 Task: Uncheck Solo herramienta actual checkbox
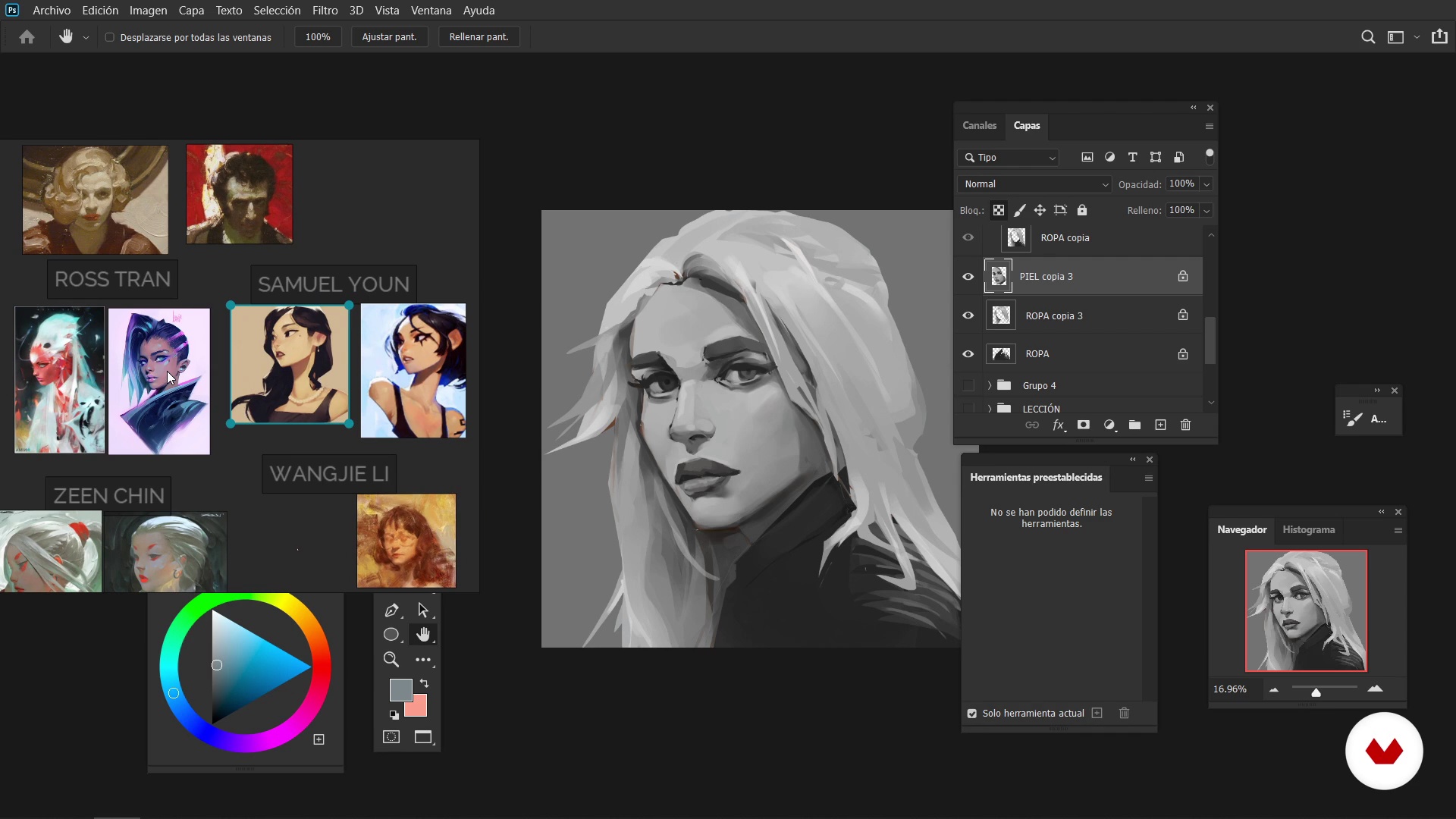(x=972, y=714)
